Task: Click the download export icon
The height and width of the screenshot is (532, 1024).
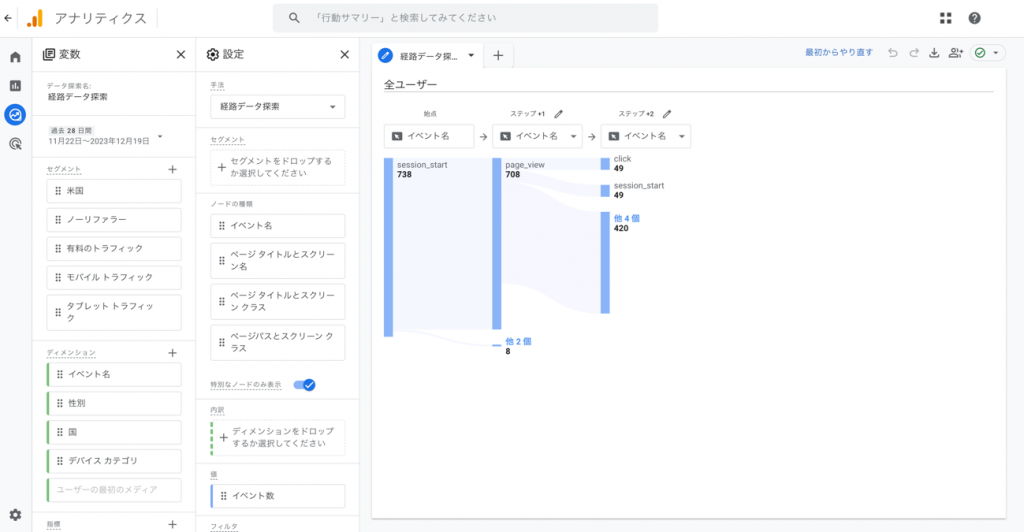Action: coord(935,53)
